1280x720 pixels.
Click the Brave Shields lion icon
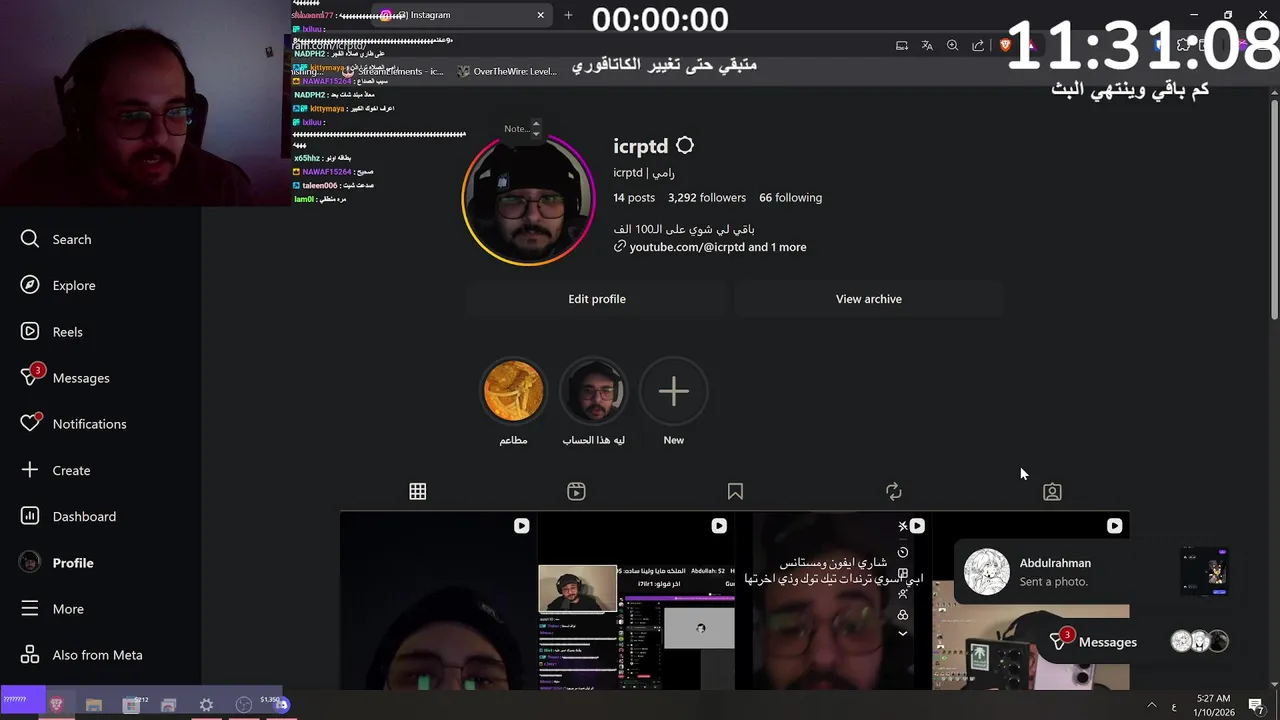coord(1005,45)
